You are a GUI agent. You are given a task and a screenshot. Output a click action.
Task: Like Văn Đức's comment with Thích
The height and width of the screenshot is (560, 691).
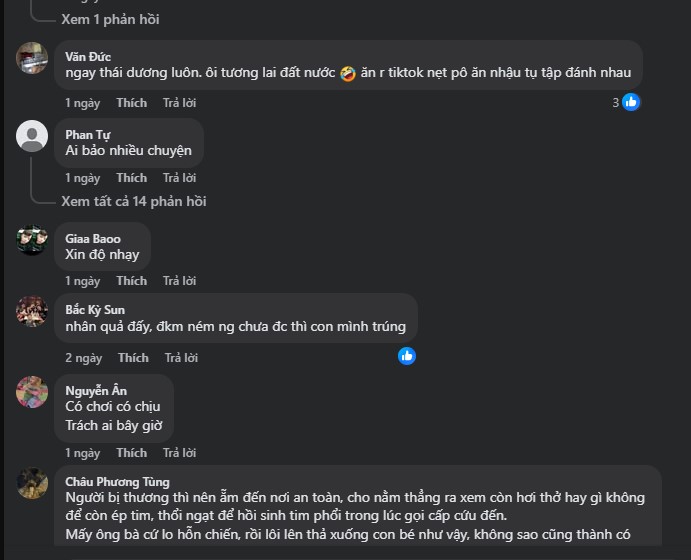[x=131, y=103]
